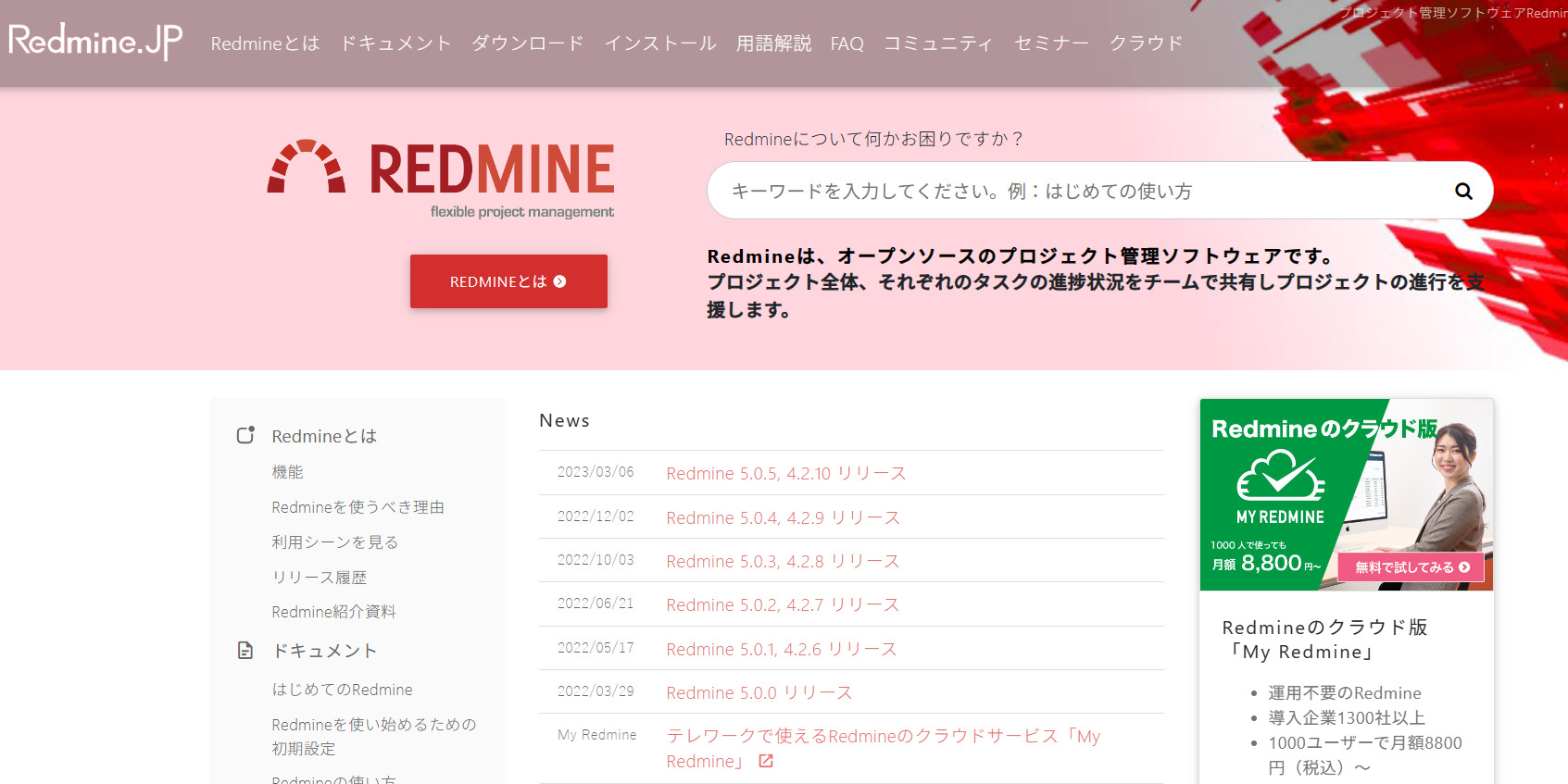The image size is (1568, 784).
Task: Click the Redmineのクラウド版「My Redmine」heading
Action: (1325, 640)
